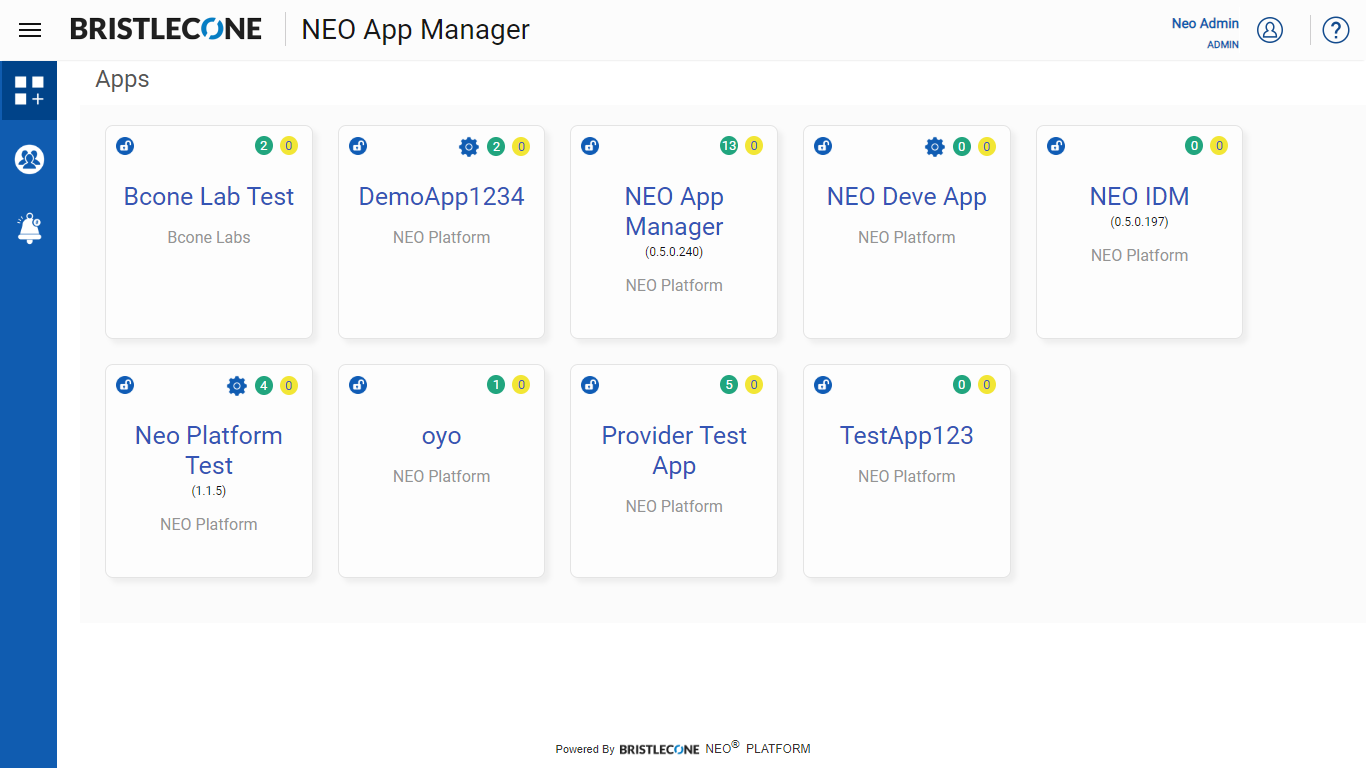Click the Bristlecone header logo
1366x768 pixels.
[x=166, y=29]
